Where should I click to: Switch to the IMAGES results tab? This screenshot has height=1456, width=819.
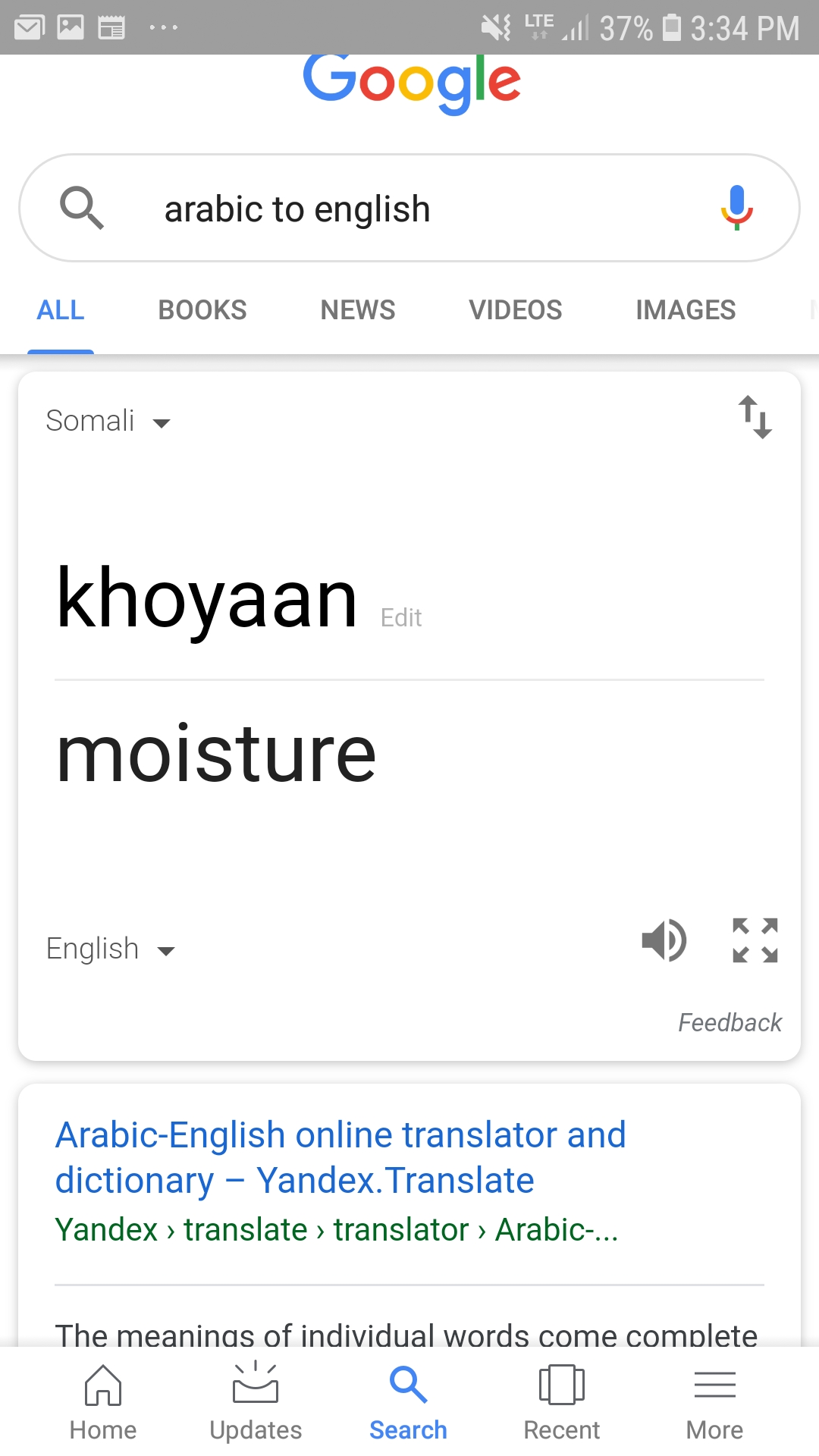[686, 310]
